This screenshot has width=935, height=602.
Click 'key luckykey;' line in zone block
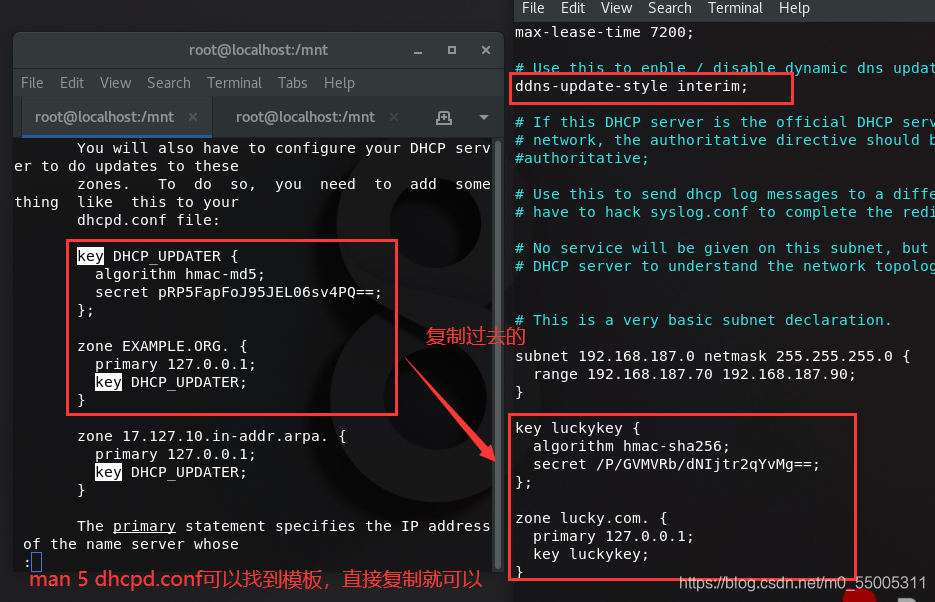coord(590,554)
